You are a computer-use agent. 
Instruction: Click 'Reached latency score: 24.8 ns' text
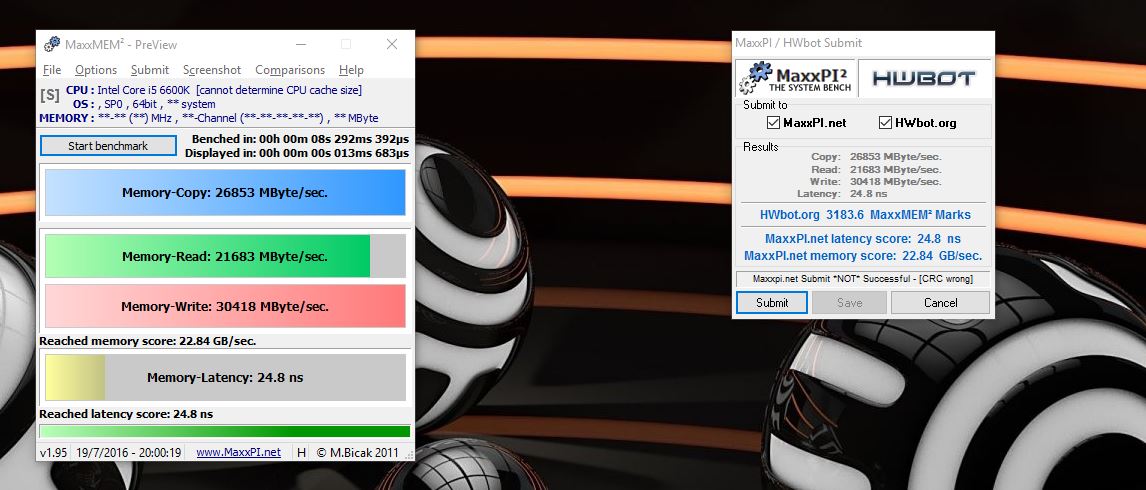(126, 414)
